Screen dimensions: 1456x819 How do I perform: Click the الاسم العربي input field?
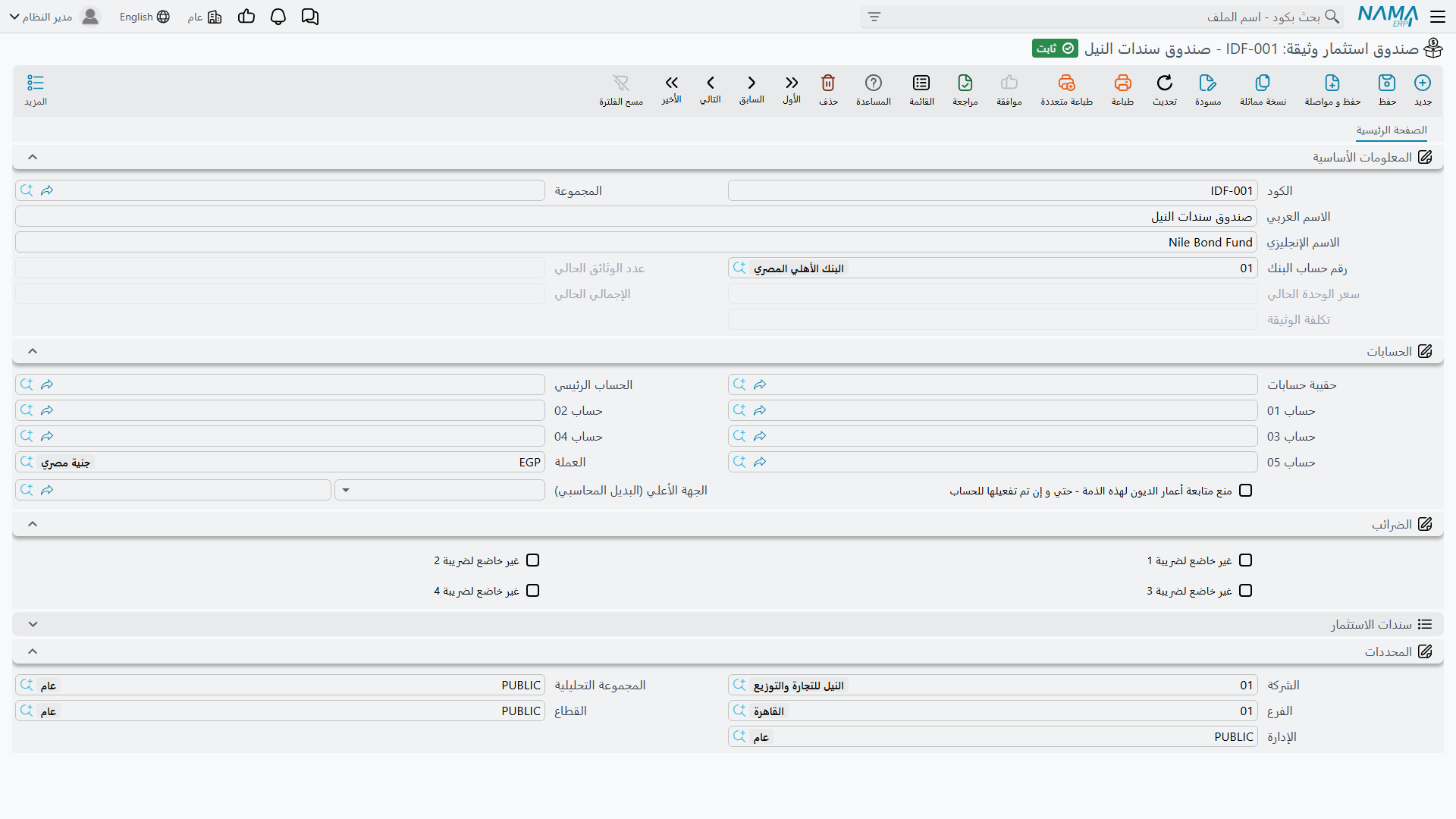[636, 216]
